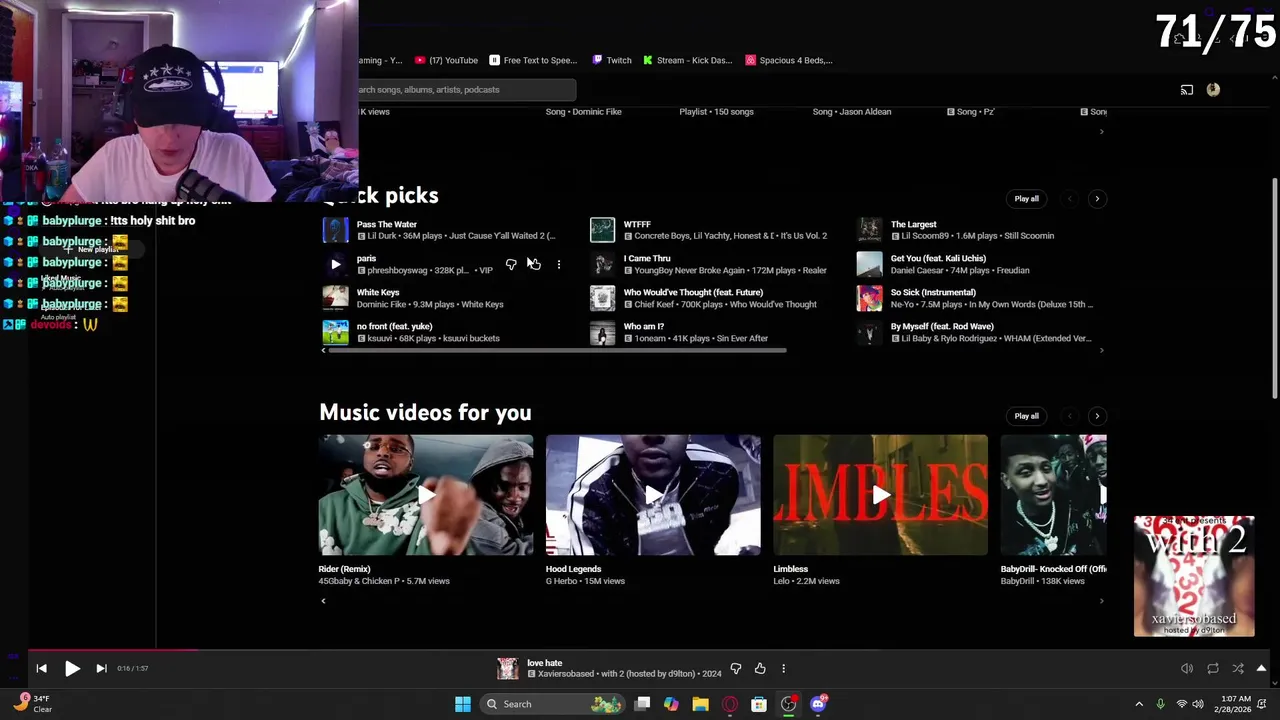This screenshot has height=720, width=1280.
Task: Open the three-dot menu for paris
Action: [x=559, y=264]
